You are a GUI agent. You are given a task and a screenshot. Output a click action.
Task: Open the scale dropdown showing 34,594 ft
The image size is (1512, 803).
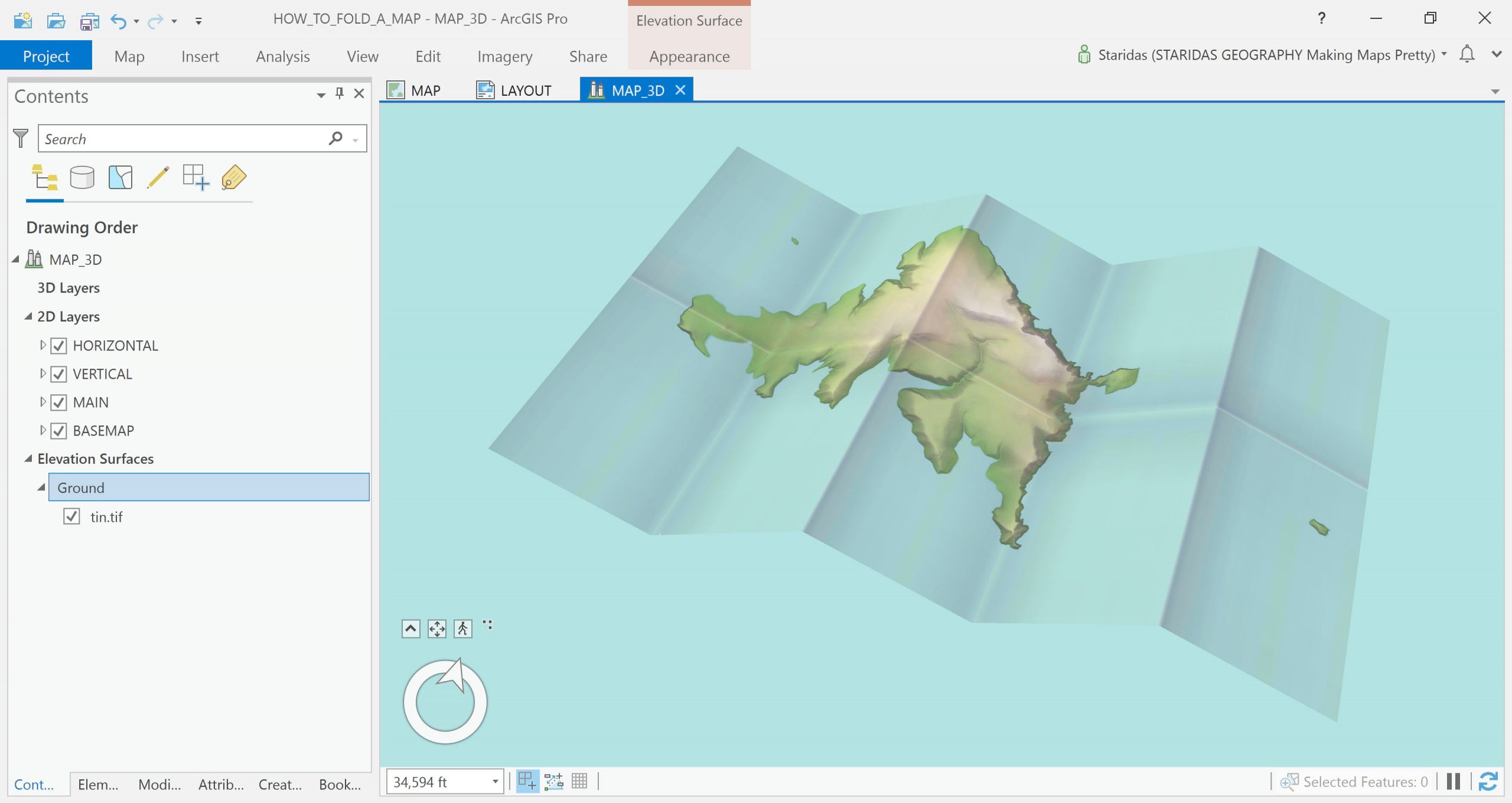(x=495, y=782)
